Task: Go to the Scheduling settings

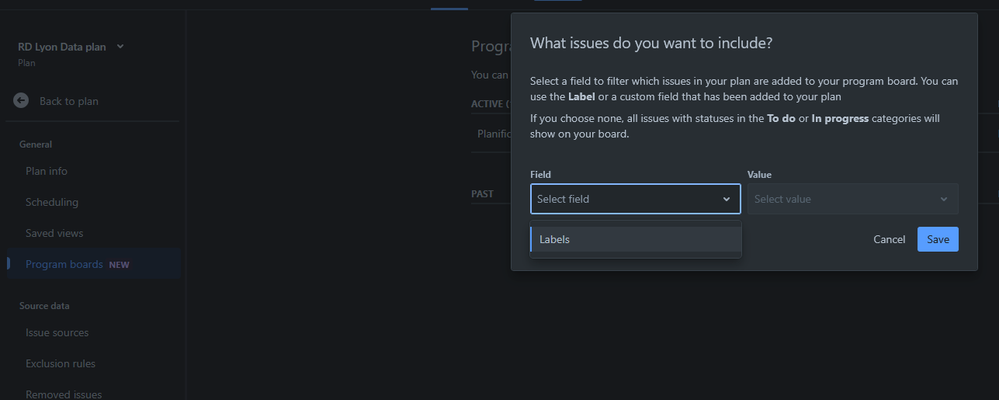Action: click(51, 202)
